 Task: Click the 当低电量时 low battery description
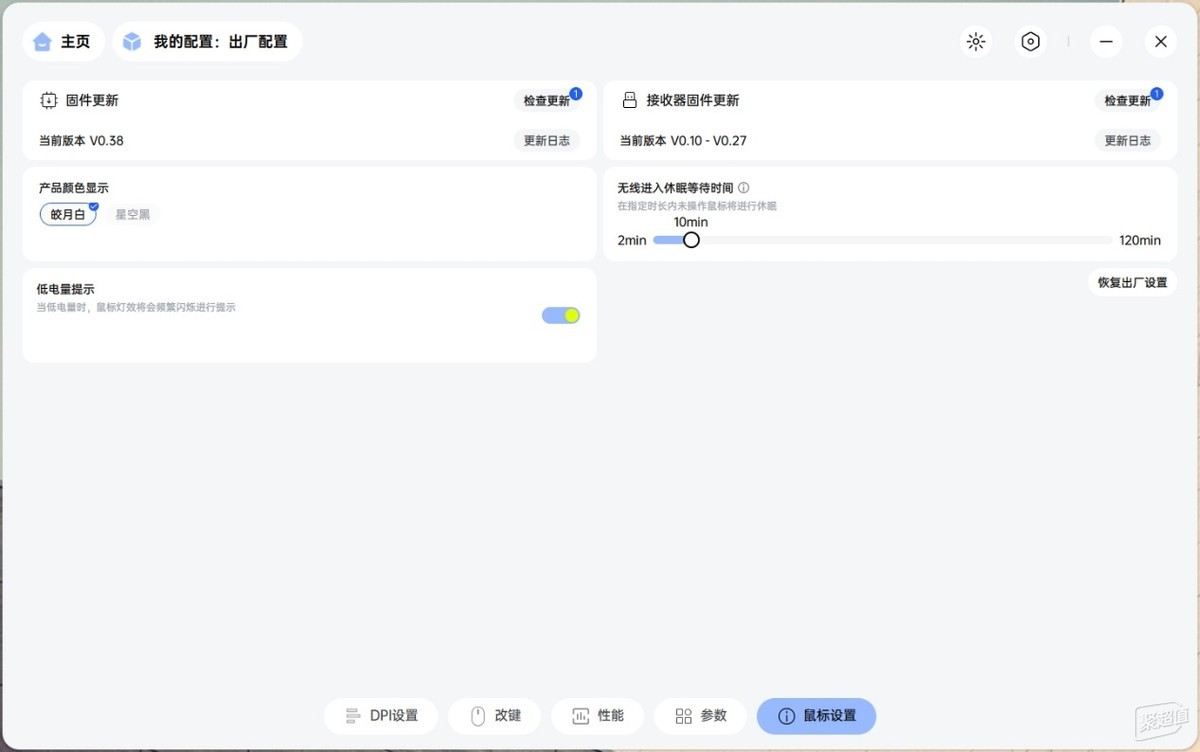coord(136,308)
